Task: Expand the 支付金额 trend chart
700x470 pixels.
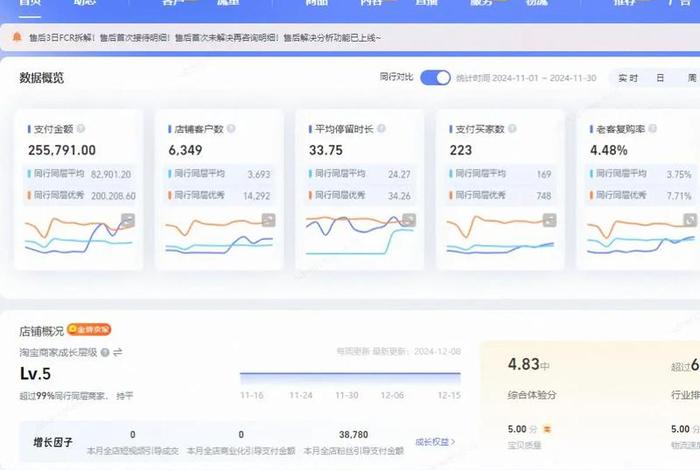Action: pyautogui.click(x=128, y=220)
